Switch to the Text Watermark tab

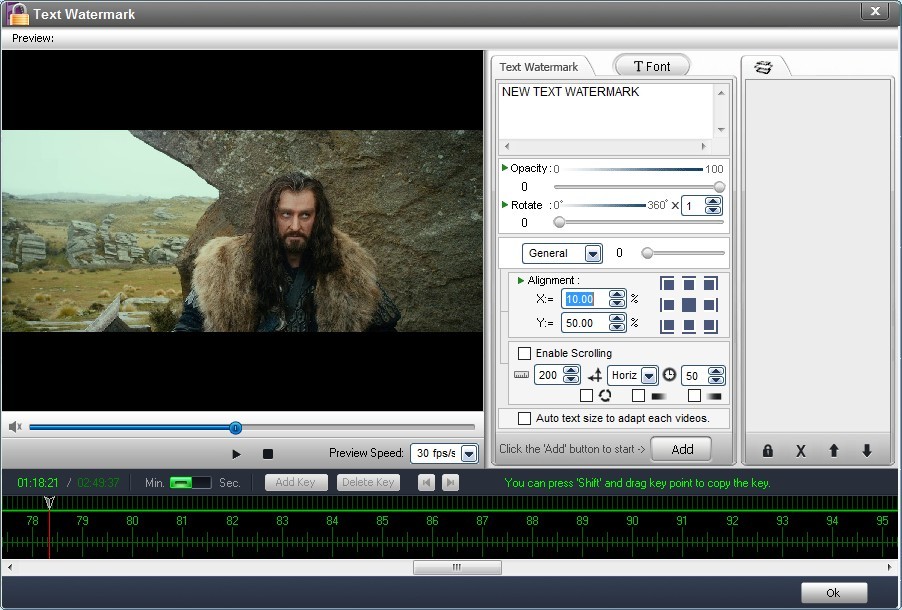pos(539,67)
